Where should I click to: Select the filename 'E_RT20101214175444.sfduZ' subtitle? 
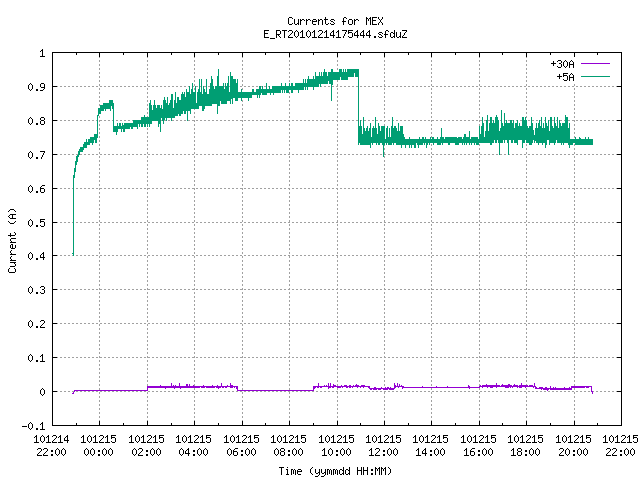(x=335, y=34)
